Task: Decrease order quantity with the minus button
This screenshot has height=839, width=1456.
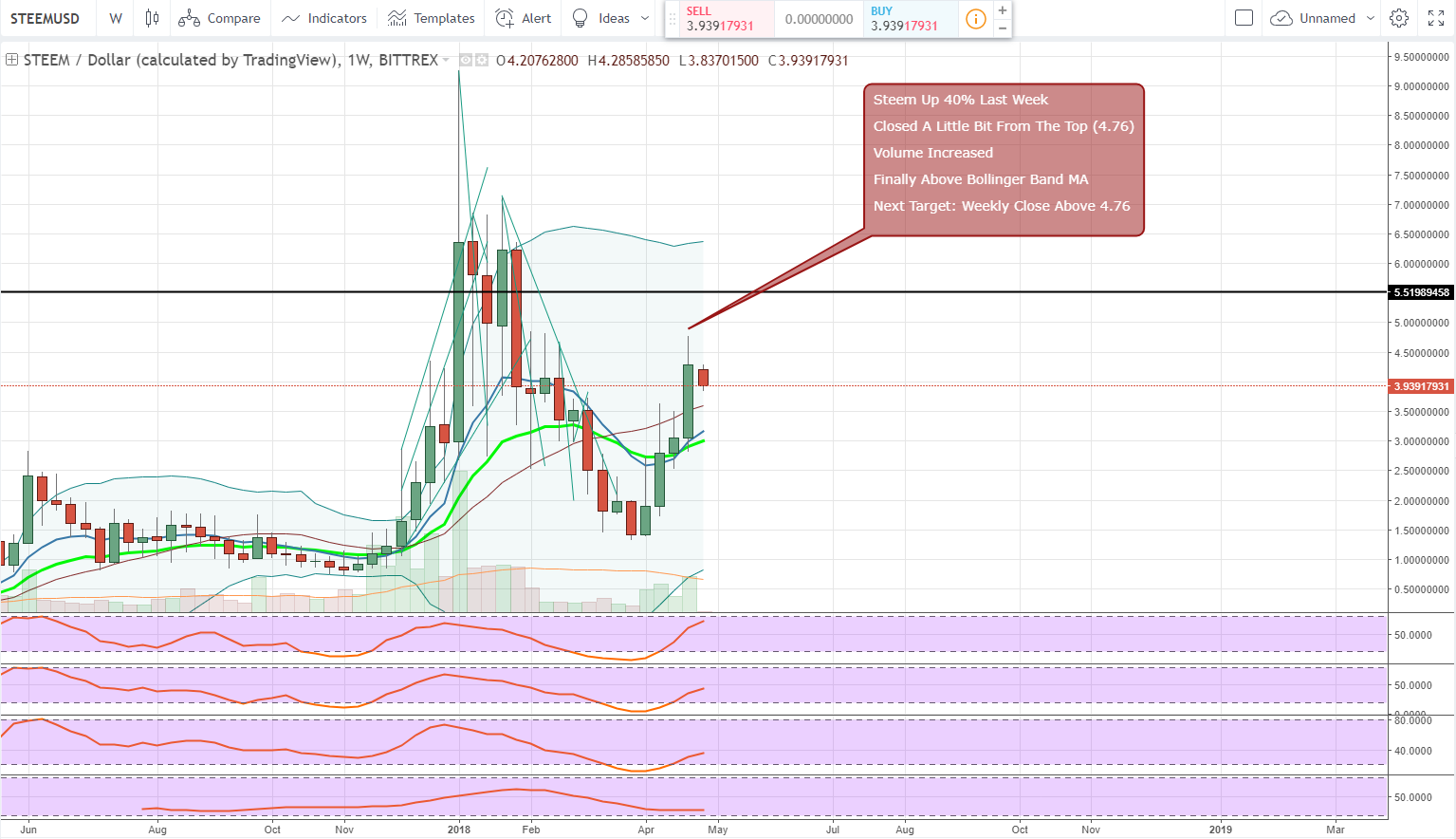Action: pos(1003,28)
